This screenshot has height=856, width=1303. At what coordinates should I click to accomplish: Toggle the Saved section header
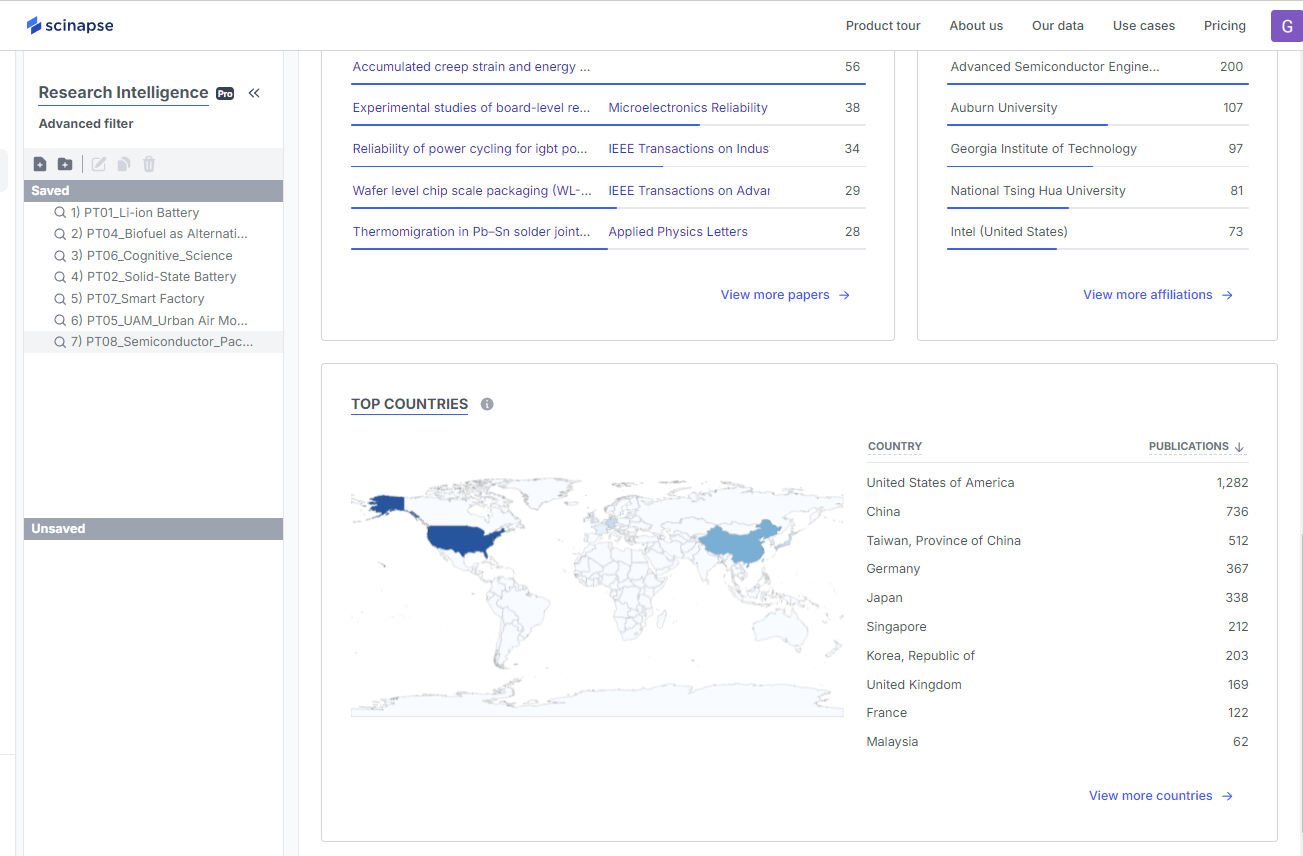(x=153, y=191)
